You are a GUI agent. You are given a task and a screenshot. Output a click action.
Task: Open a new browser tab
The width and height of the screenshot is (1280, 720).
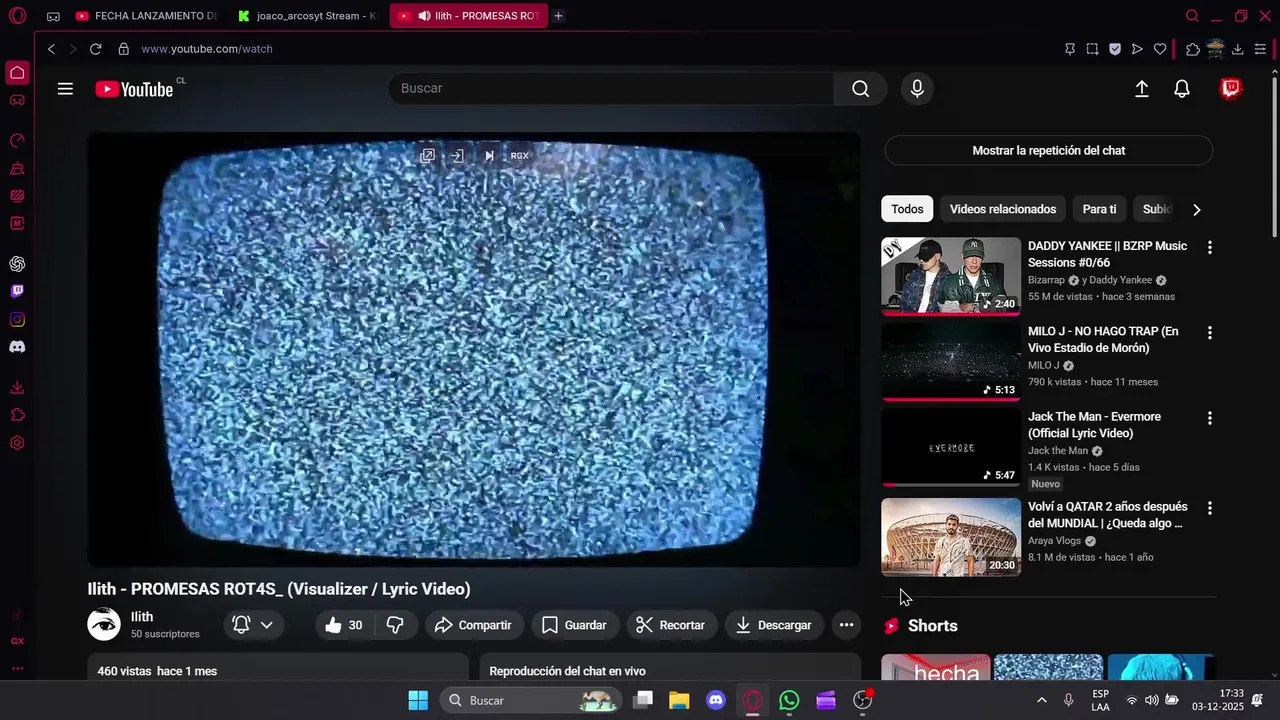[x=558, y=16]
